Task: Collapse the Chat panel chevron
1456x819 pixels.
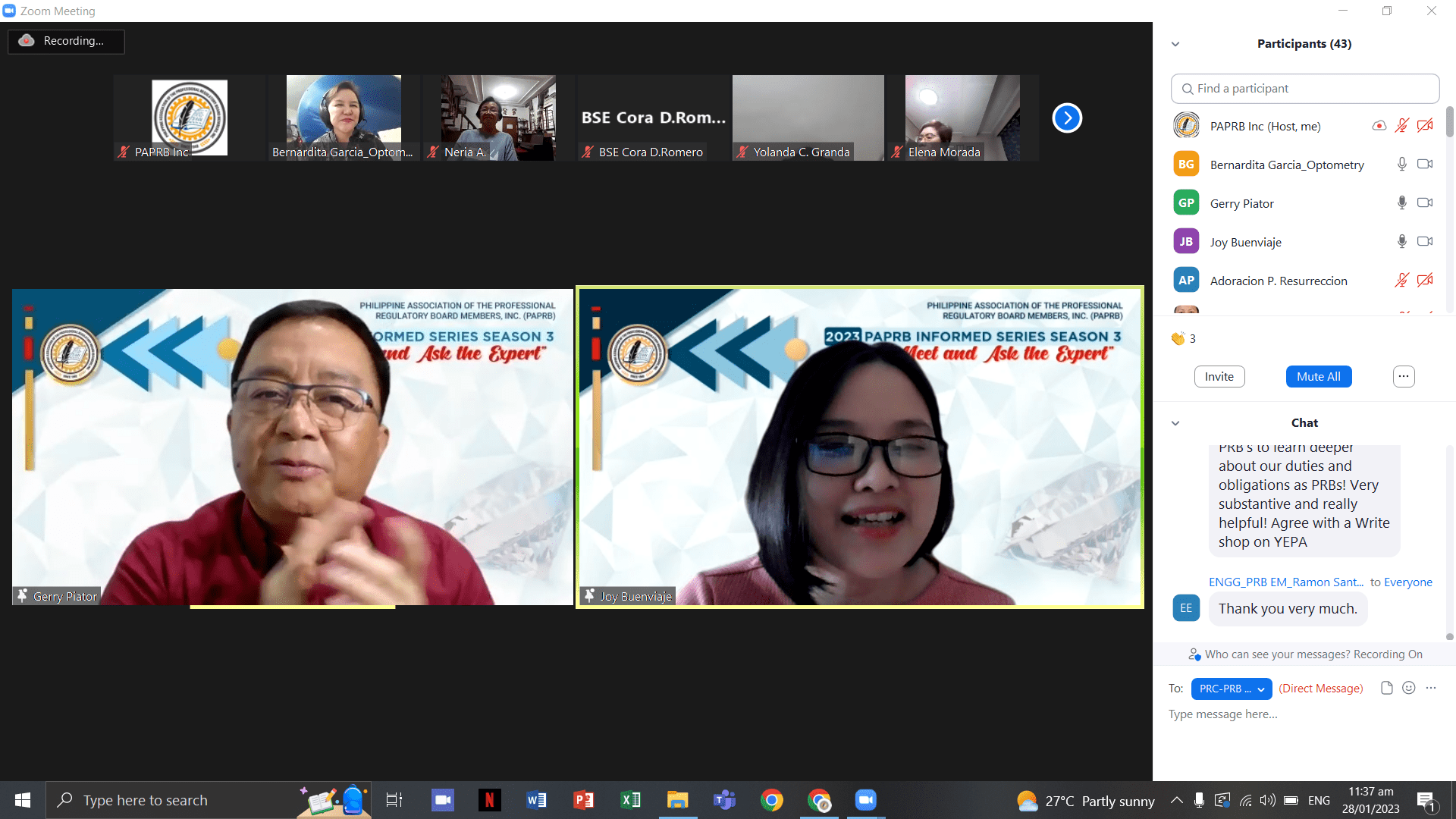Action: tap(1175, 423)
